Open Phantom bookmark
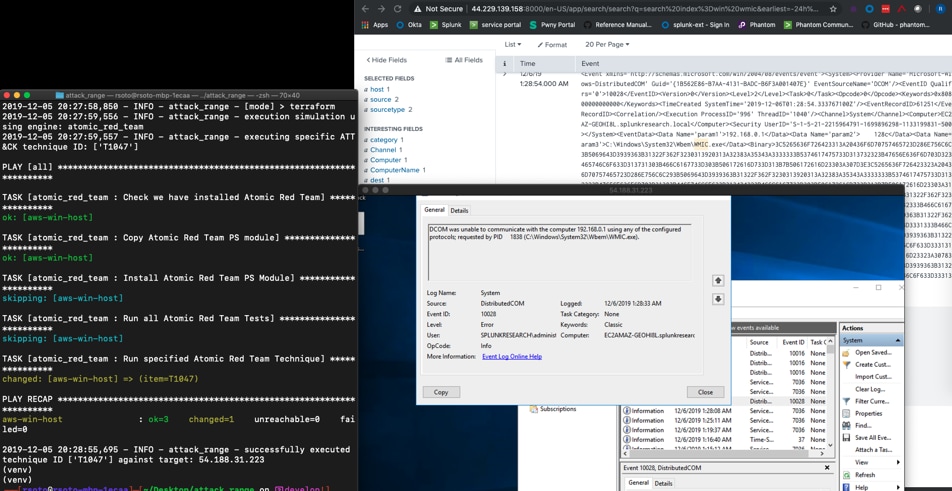 click(x=756, y=25)
